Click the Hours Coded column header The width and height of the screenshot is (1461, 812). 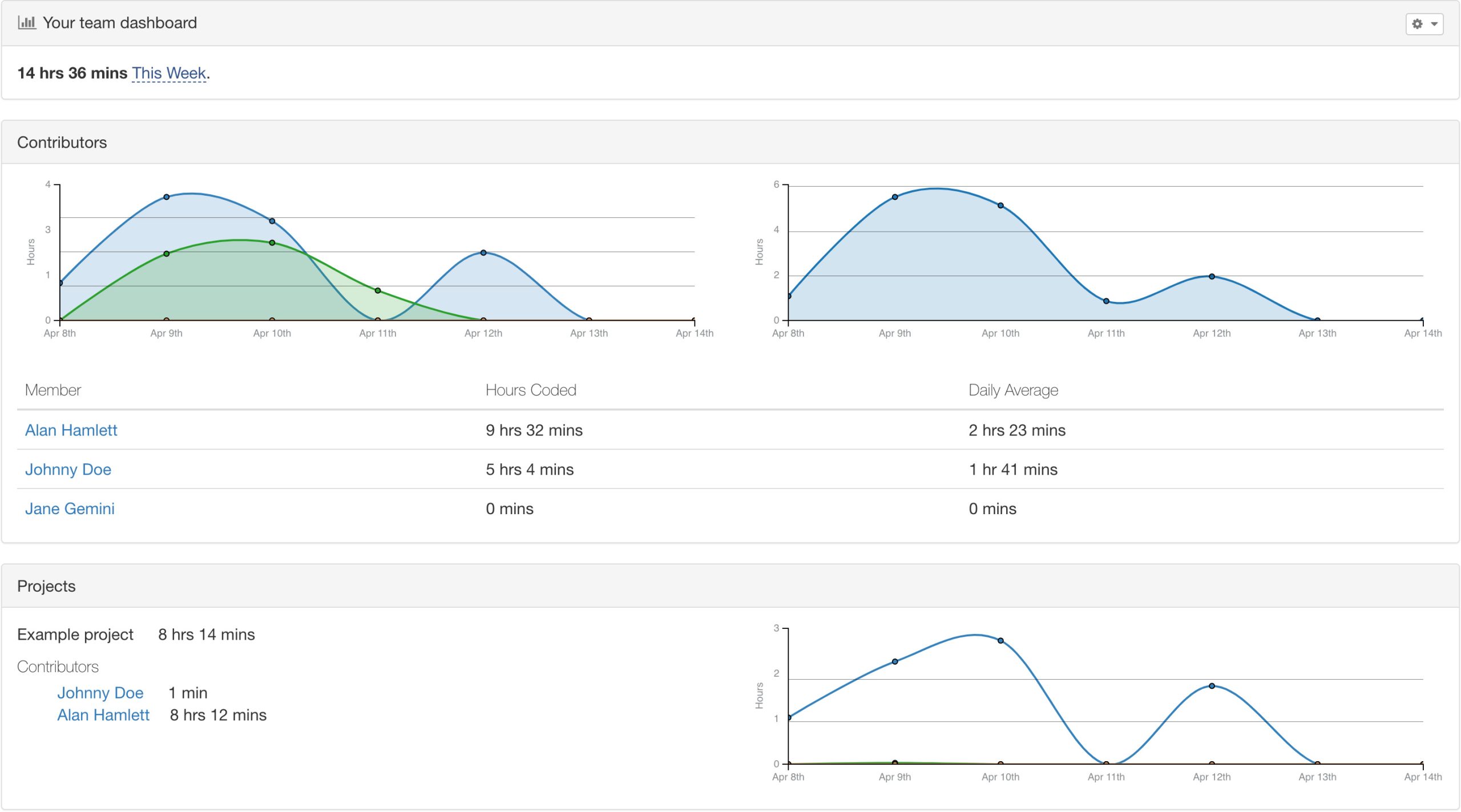(531, 390)
